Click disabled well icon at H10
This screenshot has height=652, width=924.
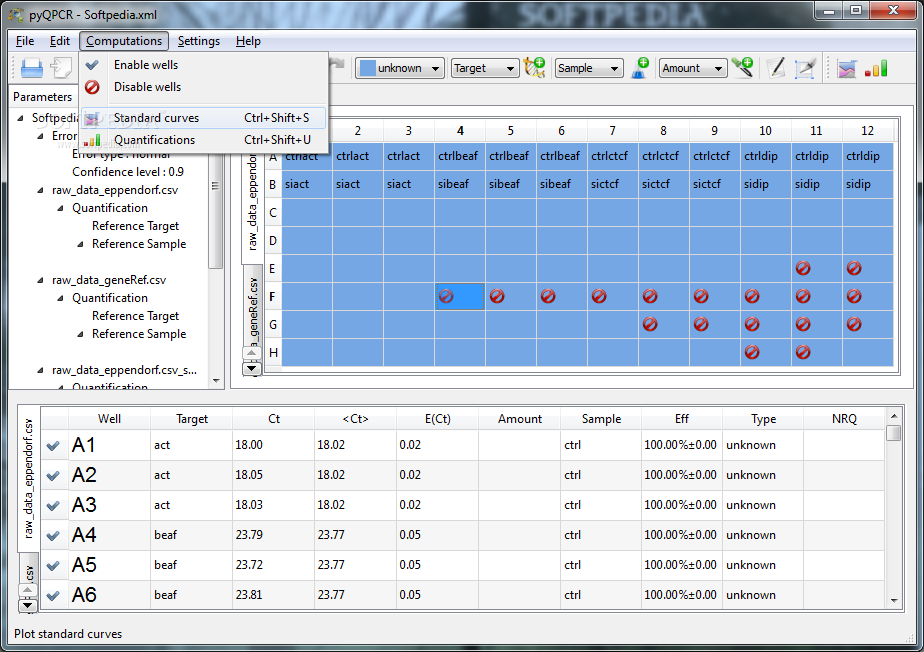(x=752, y=352)
